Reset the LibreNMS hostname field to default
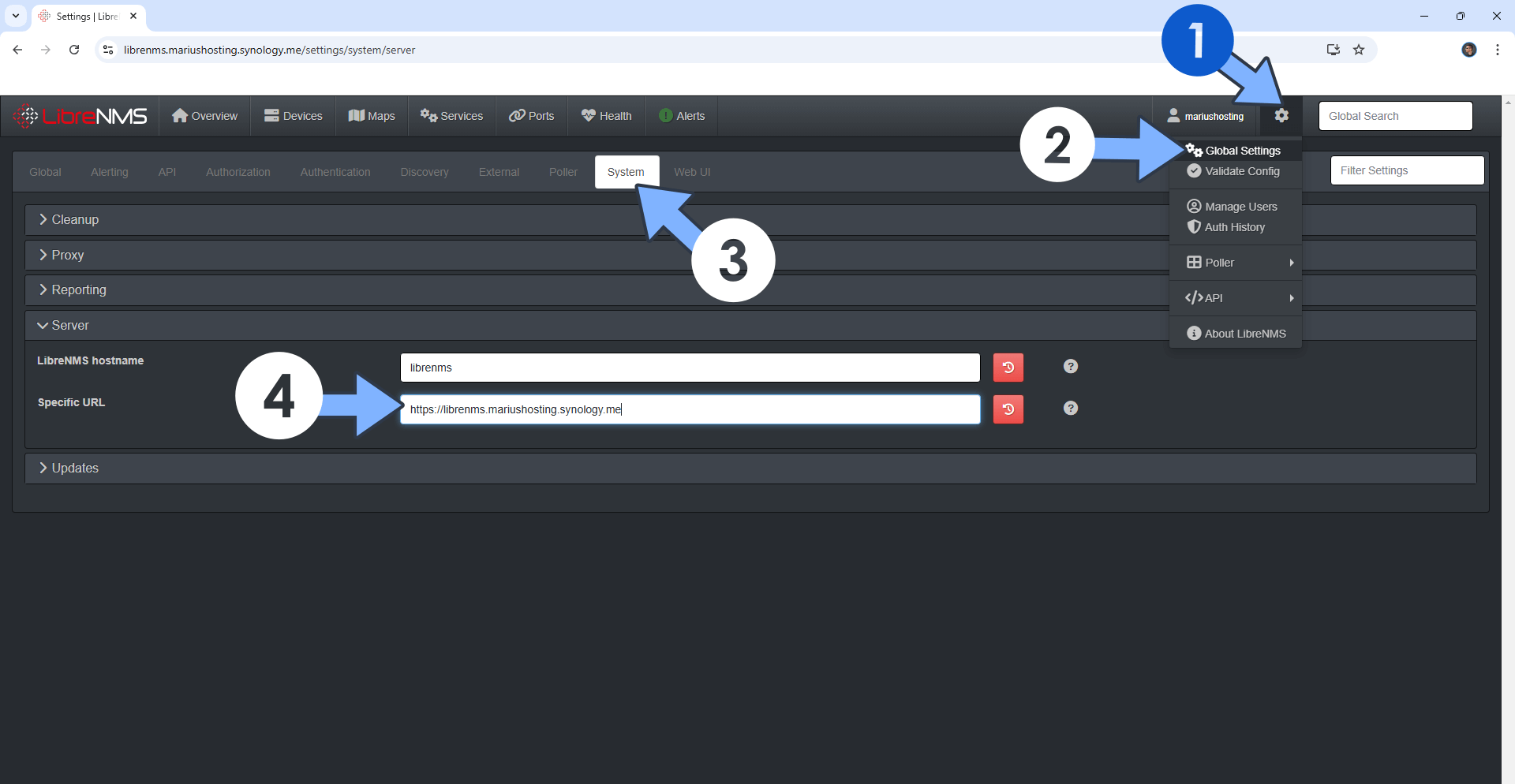This screenshot has height=784, width=1515. click(x=1008, y=368)
